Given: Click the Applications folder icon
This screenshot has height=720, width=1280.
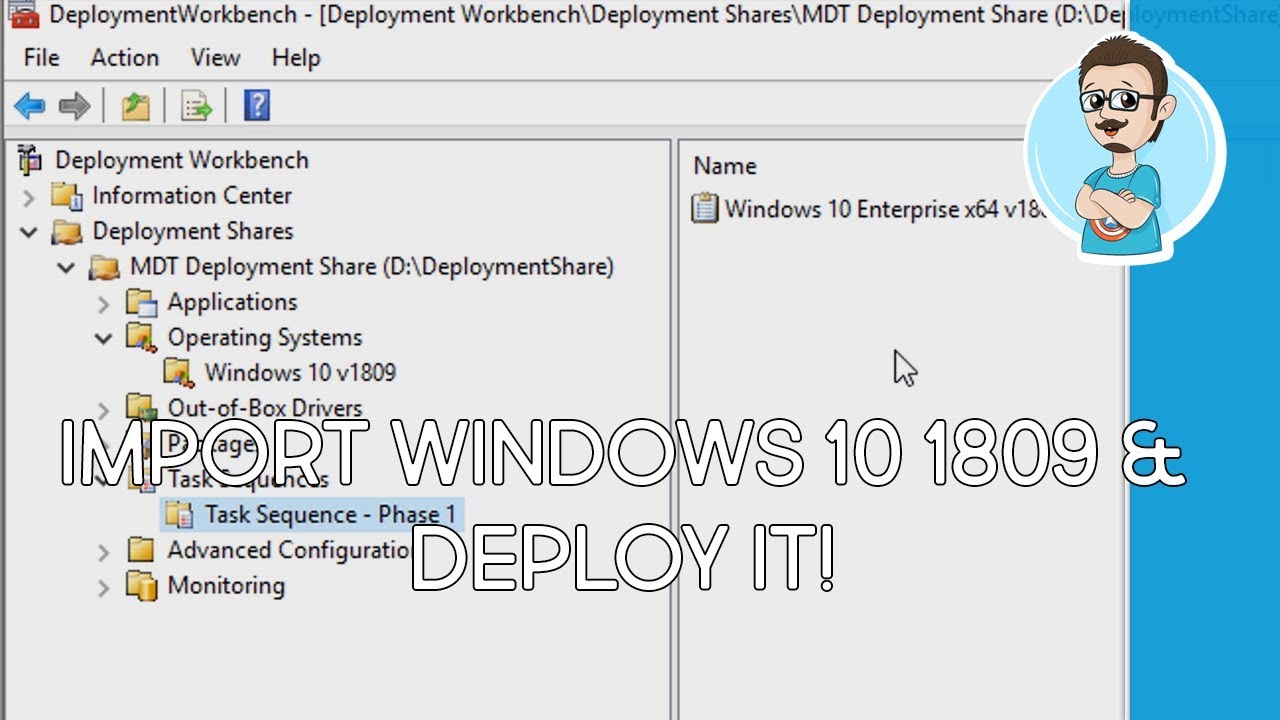Looking at the screenshot, I should pyautogui.click(x=141, y=302).
